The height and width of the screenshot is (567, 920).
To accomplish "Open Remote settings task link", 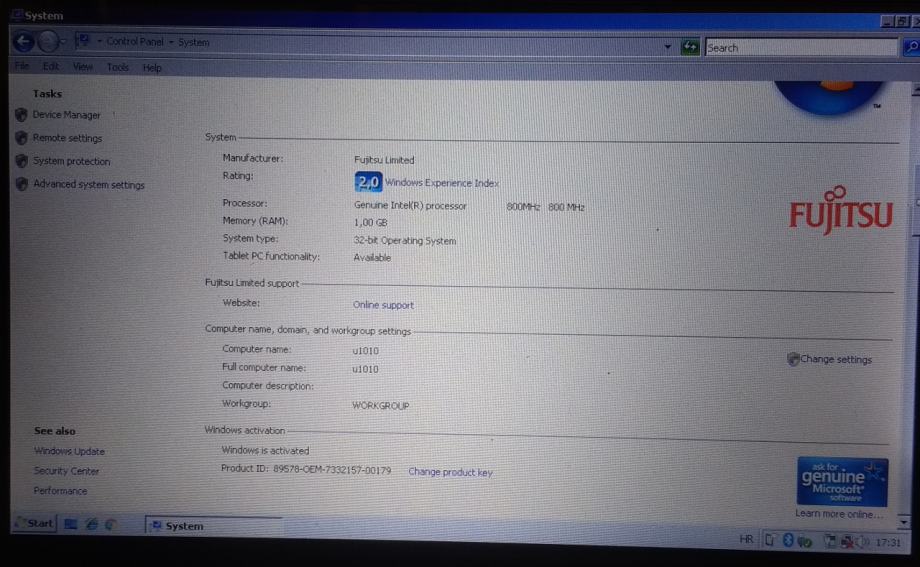I will tap(67, 138).
